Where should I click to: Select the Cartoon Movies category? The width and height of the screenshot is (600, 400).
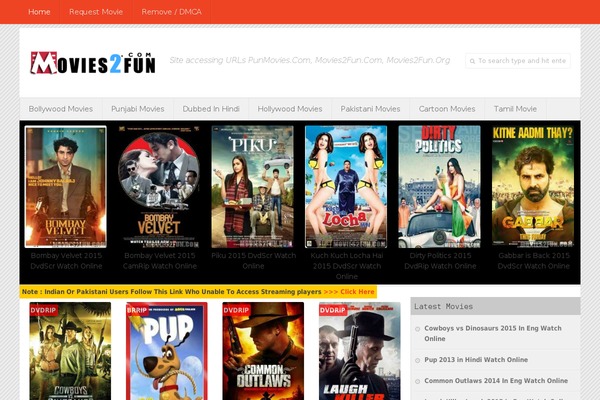pos(447,109)
